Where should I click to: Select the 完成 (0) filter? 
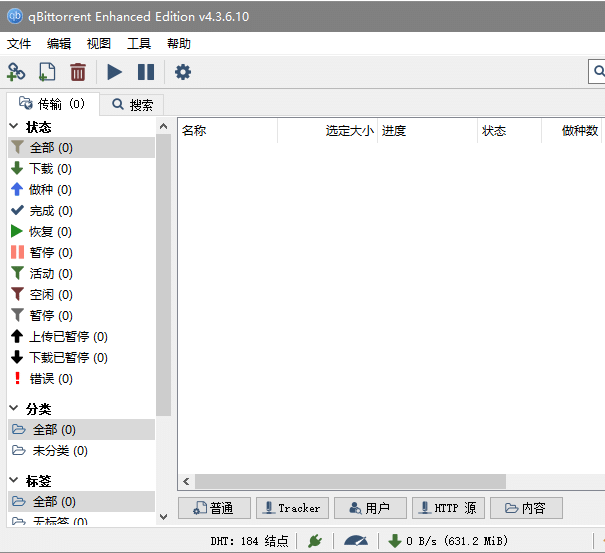coord(81,211)
